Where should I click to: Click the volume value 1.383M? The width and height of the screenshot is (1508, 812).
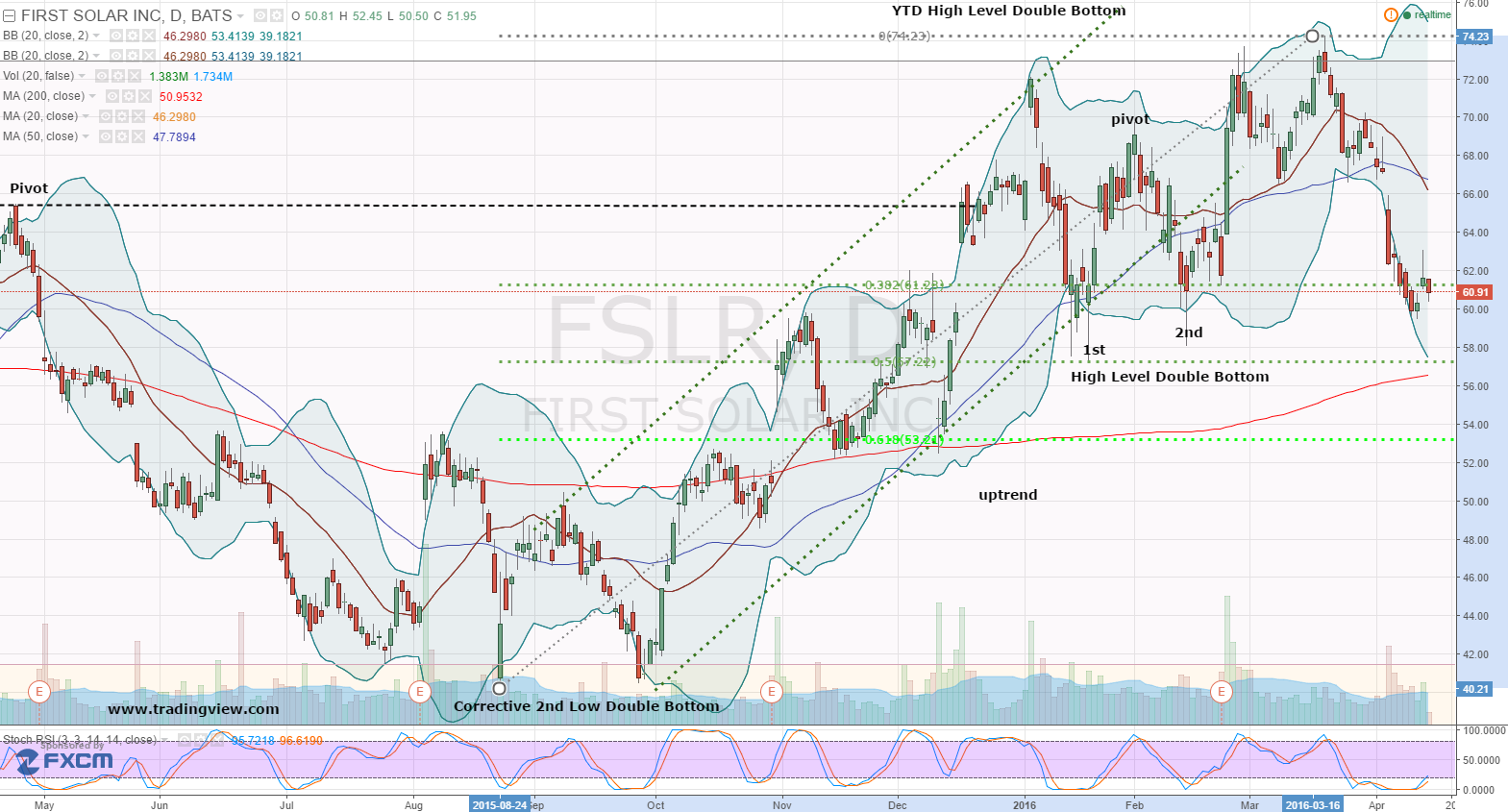tap(169, 77)
